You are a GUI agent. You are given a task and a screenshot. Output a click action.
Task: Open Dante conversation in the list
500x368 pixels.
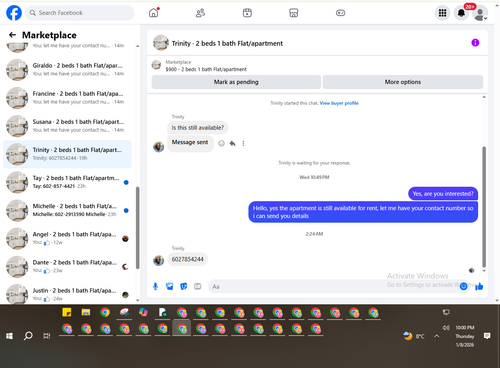(67, 266)
